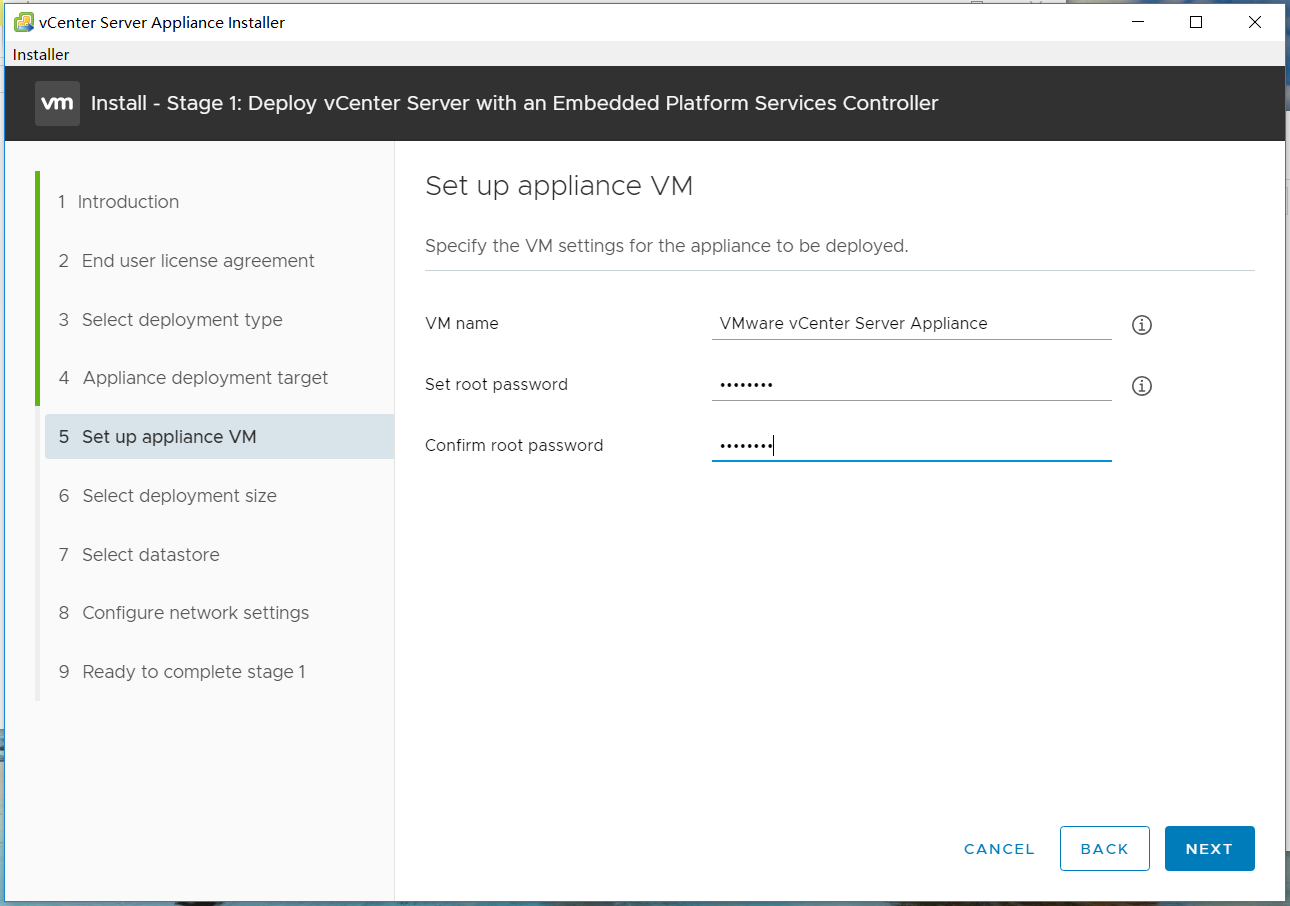Select step 8 Configure network settings

pos(184,613)
